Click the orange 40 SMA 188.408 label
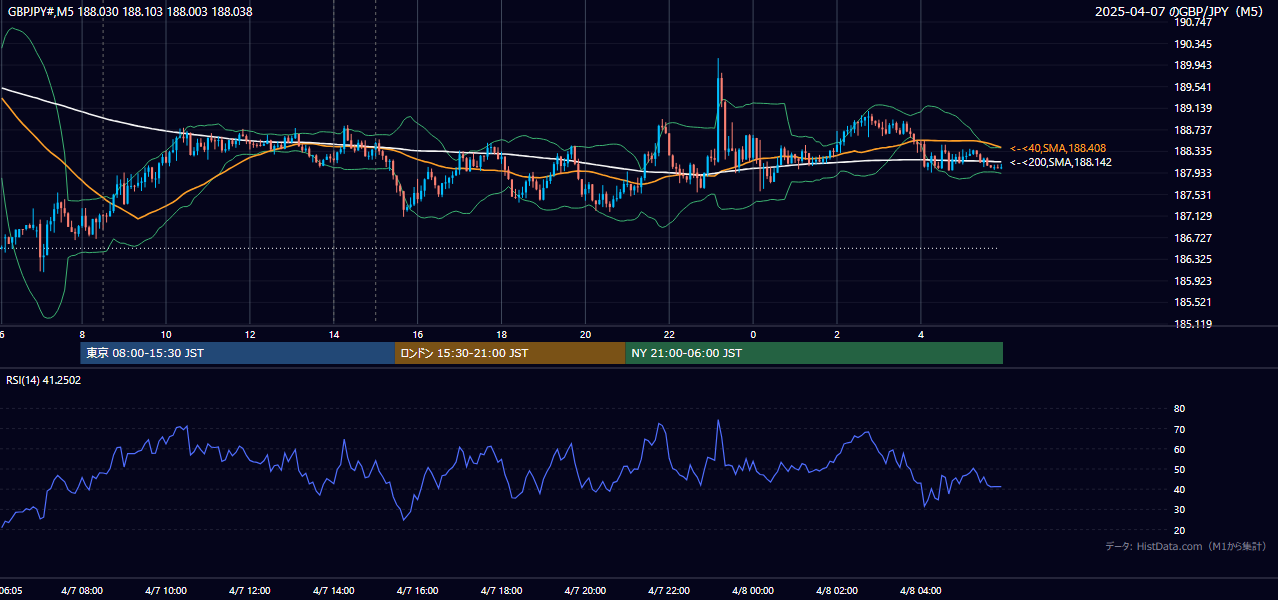Screen dimensions: 1278x600 1058,148
